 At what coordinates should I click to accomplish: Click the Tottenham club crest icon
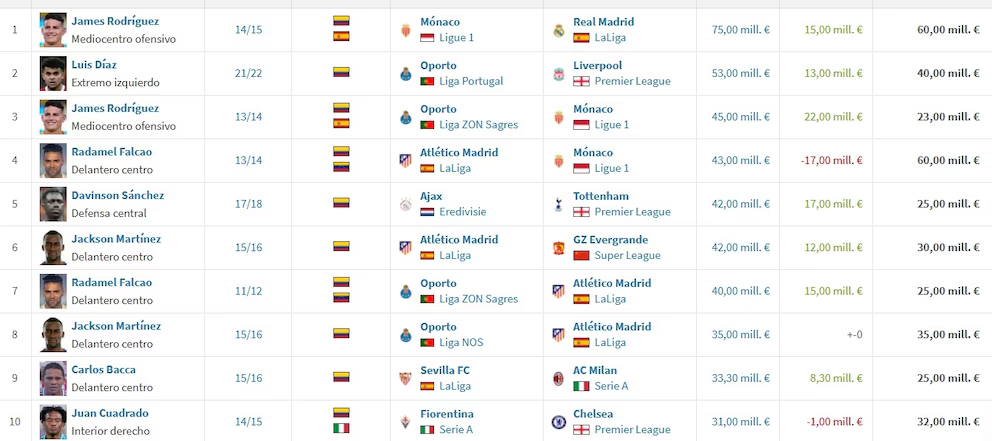(x=559, y=204)
